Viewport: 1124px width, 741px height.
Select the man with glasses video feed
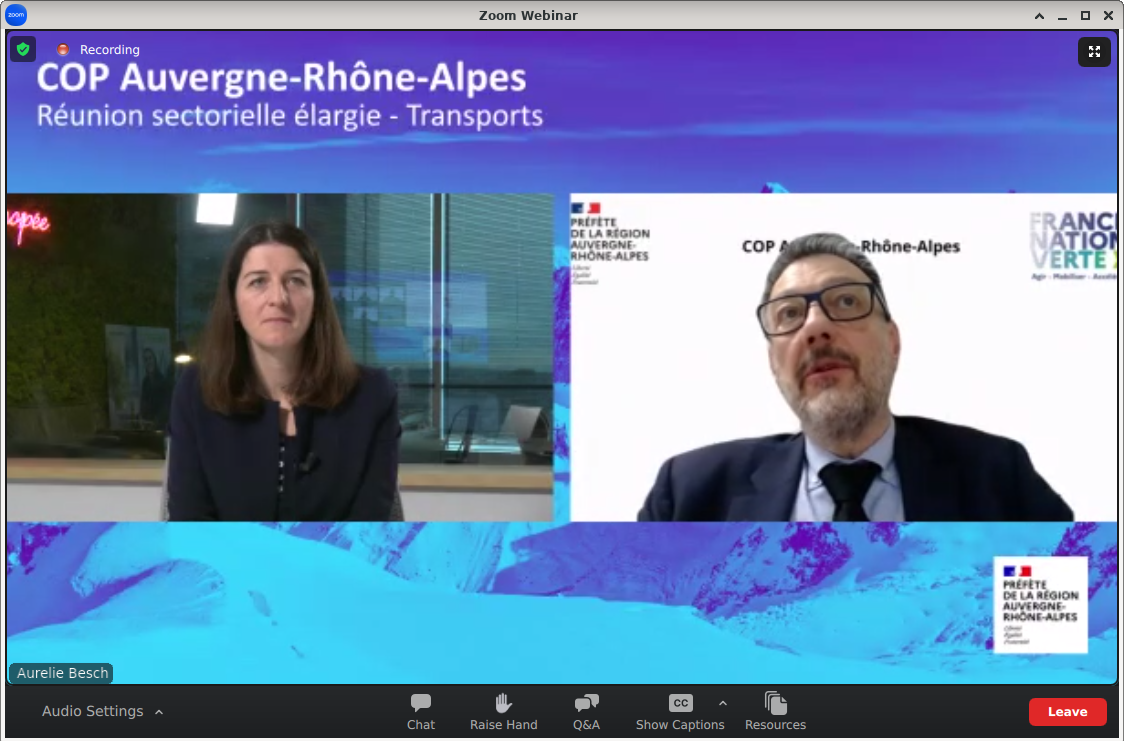coord(843,357)
